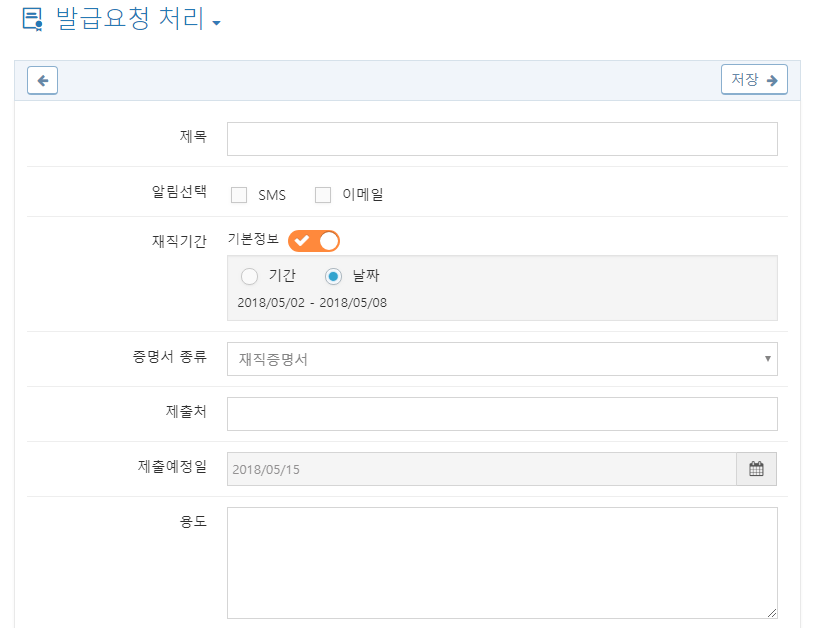Click the 저장 save button
Image resolution: width=815 pixels, height=630 pixels.
754,80
